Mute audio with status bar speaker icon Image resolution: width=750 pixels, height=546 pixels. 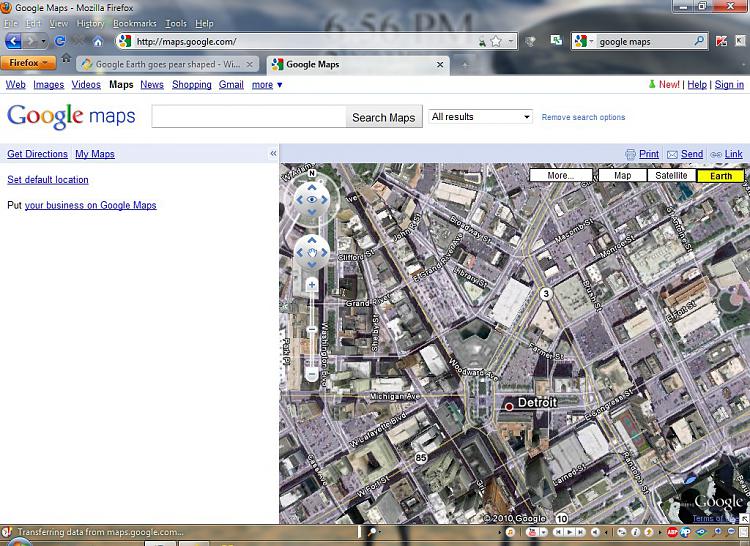click(x=596, y=532)
